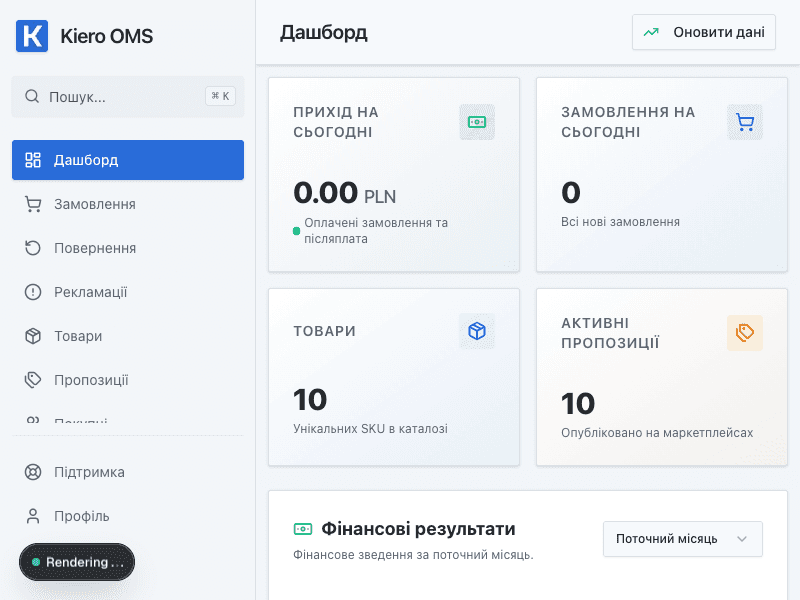Click the orange tag icon on Активні пропозиції card
This screenshot has height=600, width=800.
pos(745,333)
